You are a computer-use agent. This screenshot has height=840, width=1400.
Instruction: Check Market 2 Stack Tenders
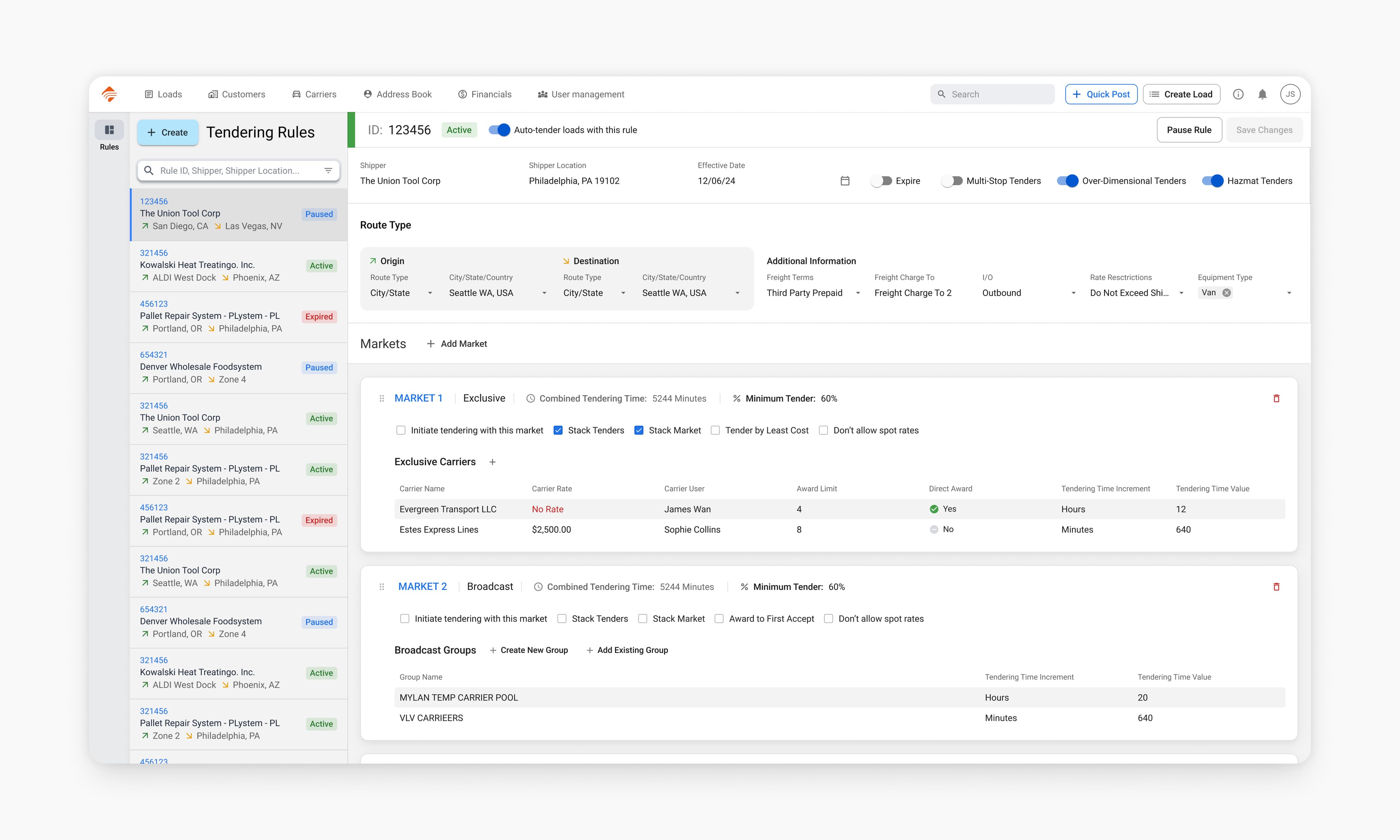coord(562,619)
